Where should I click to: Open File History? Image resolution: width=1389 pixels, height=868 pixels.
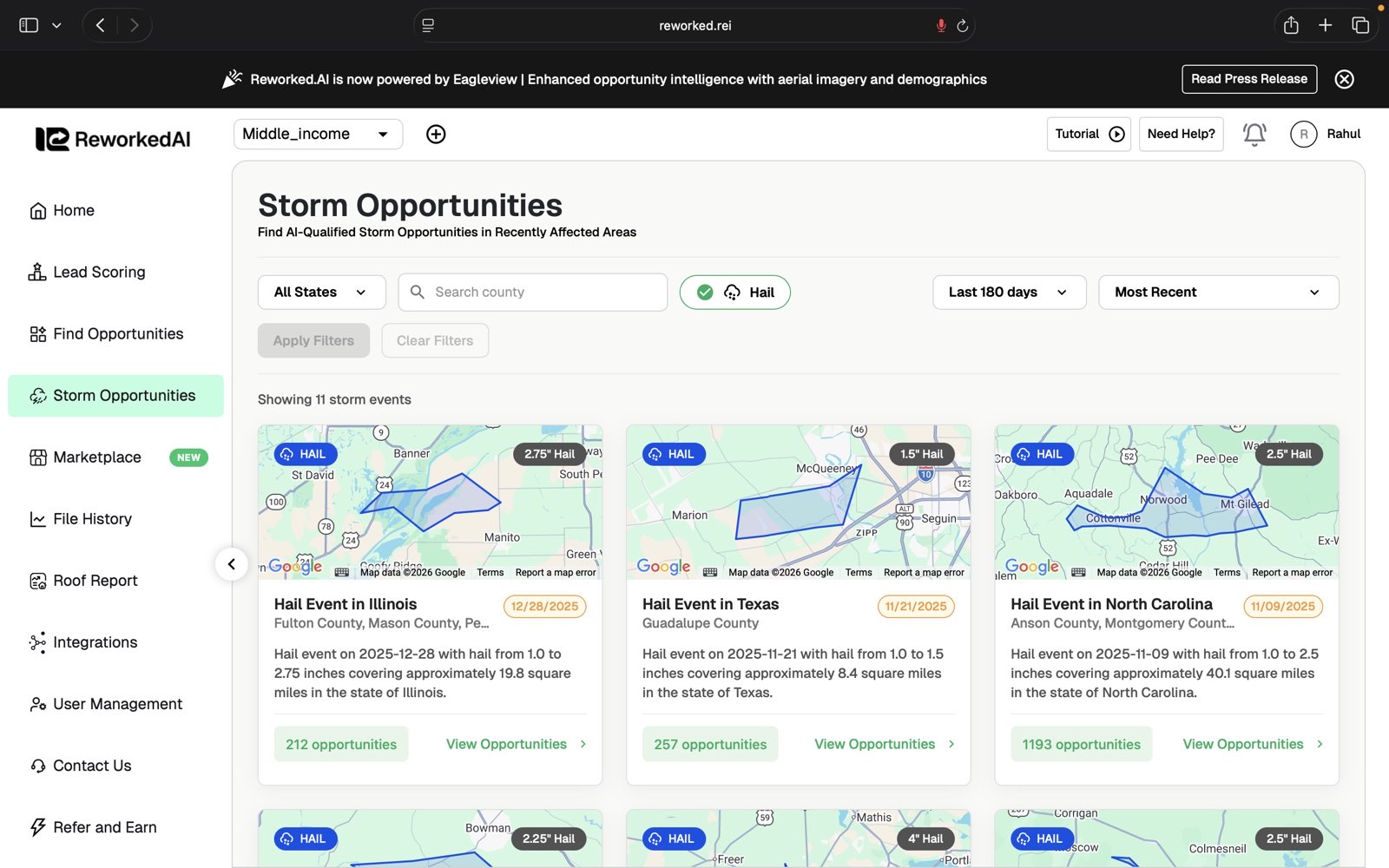pyautogui.click(x=91, y=518)
